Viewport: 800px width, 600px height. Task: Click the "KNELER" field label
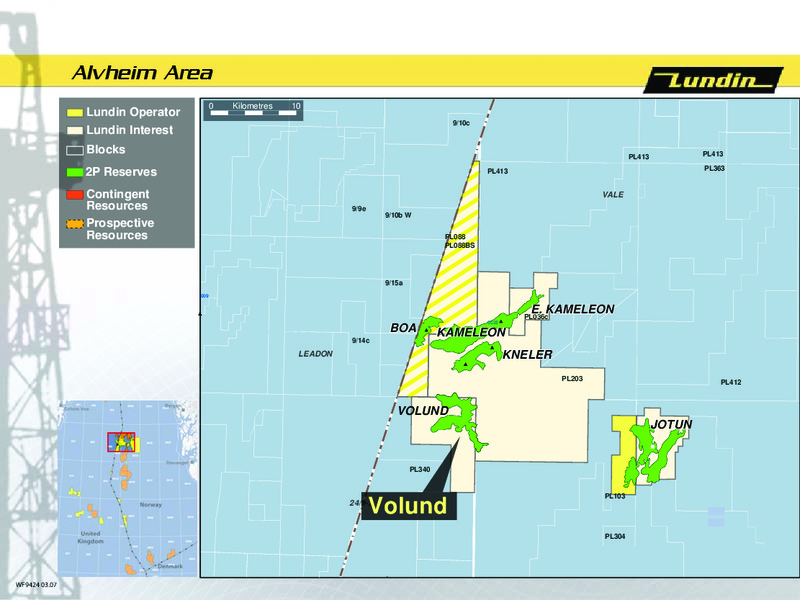tap(528, 355)
